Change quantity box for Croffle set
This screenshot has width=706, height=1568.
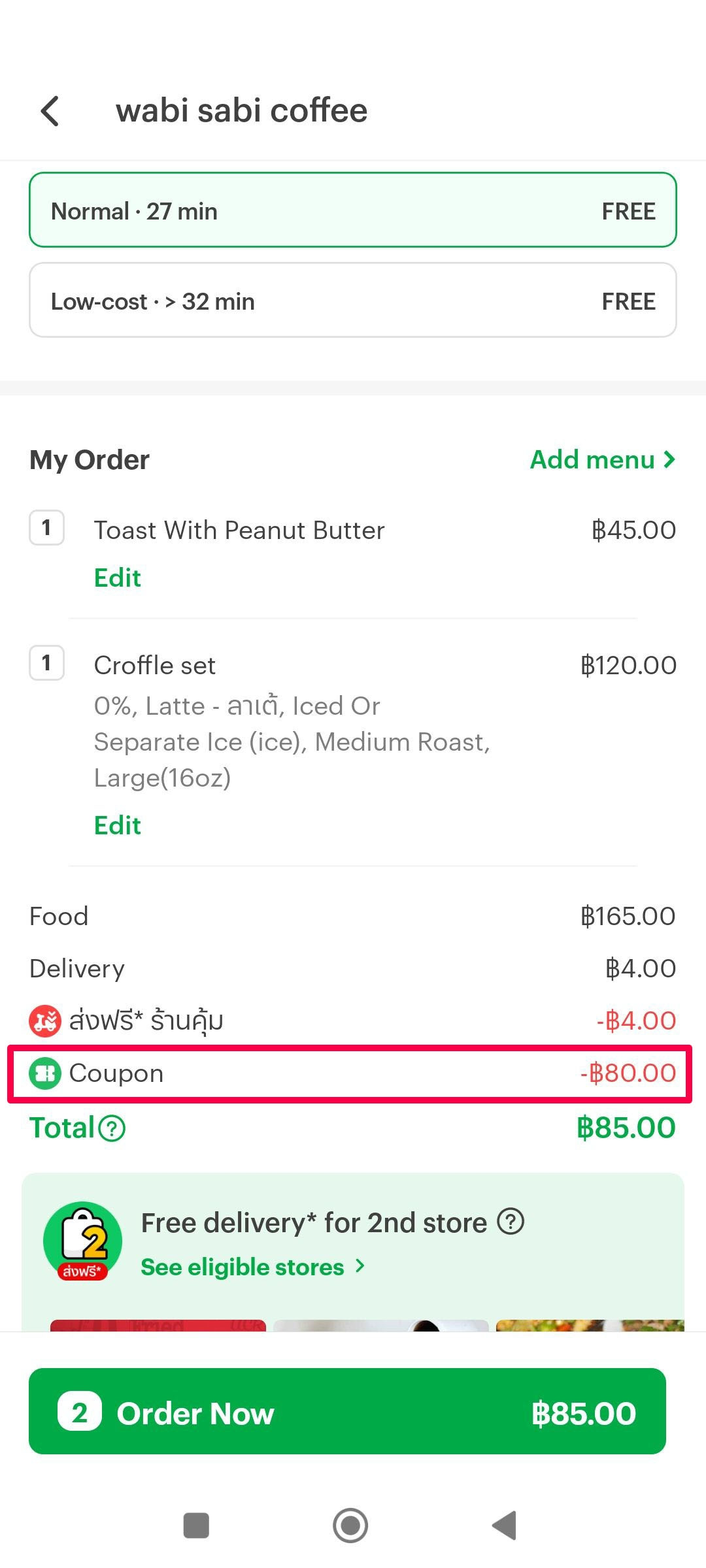tap(46, 663)
